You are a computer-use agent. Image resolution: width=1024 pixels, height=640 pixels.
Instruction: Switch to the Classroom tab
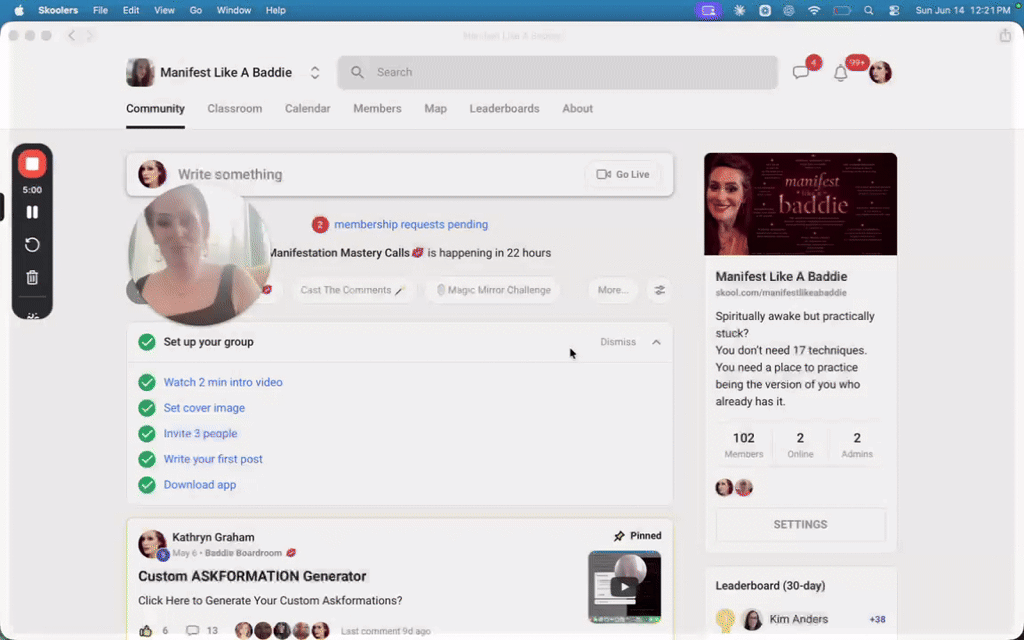(234, 108)
